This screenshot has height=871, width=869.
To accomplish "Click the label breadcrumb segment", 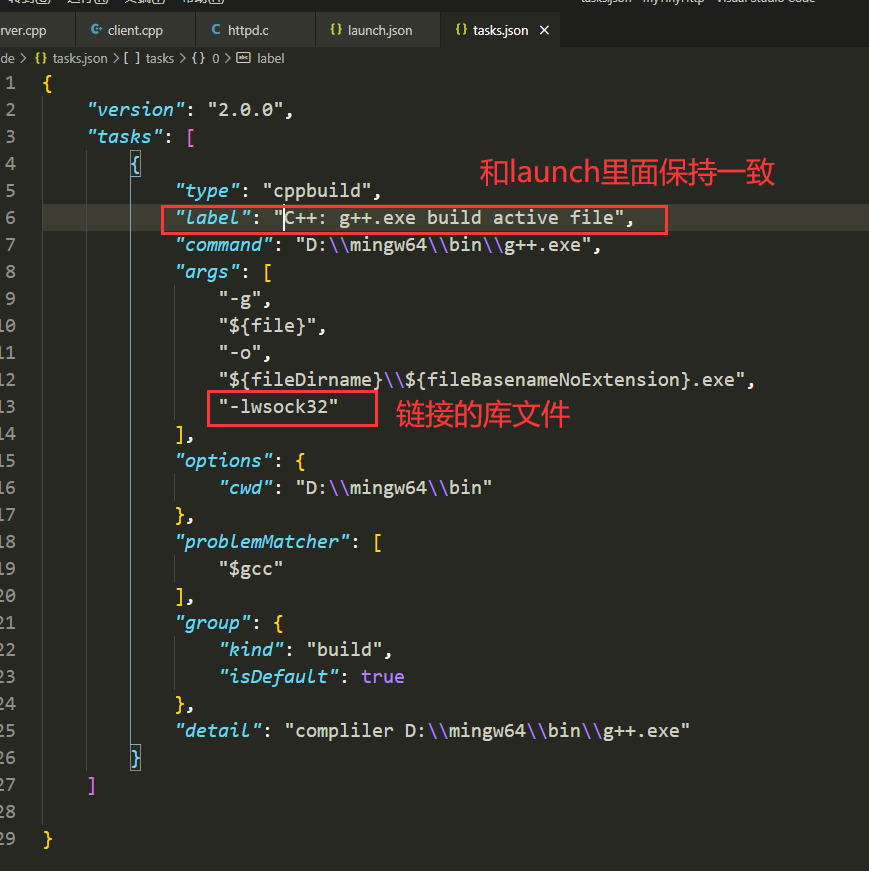I will click(271, 58).
